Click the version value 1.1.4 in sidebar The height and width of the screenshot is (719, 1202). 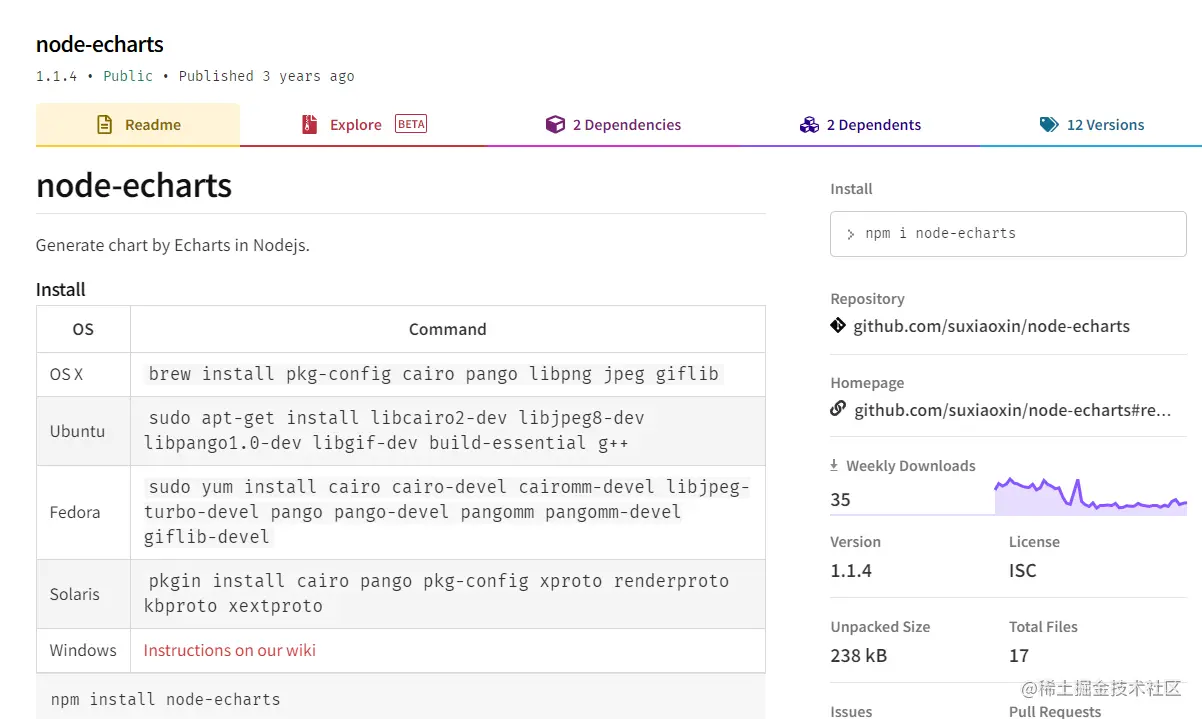point(851,571)
